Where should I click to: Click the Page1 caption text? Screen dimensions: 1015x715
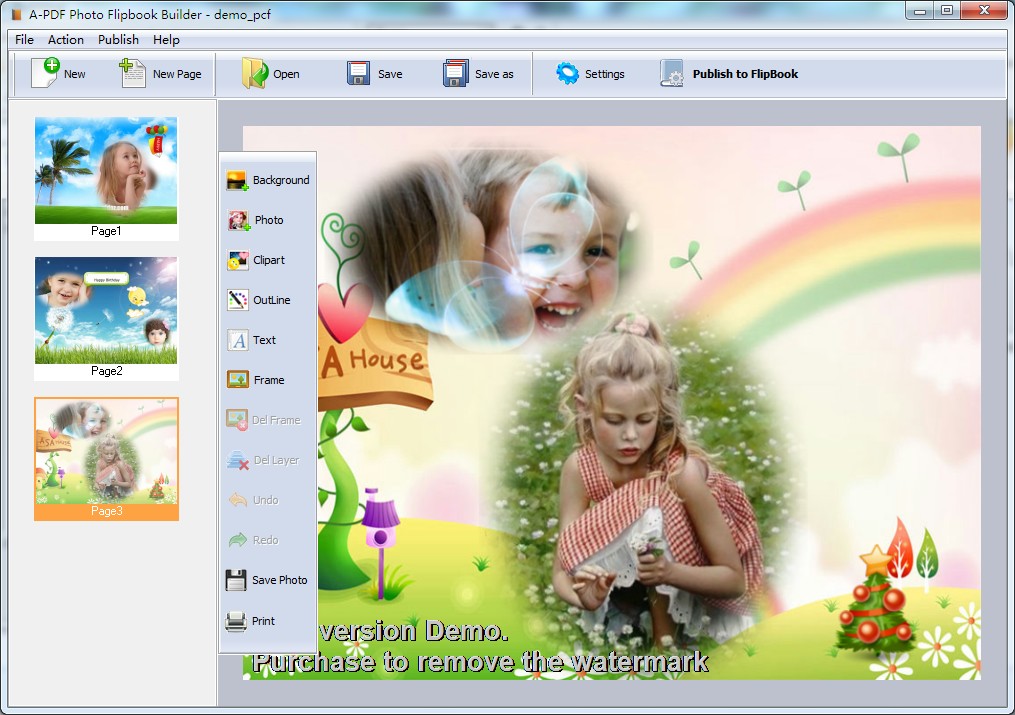point(106,231)
